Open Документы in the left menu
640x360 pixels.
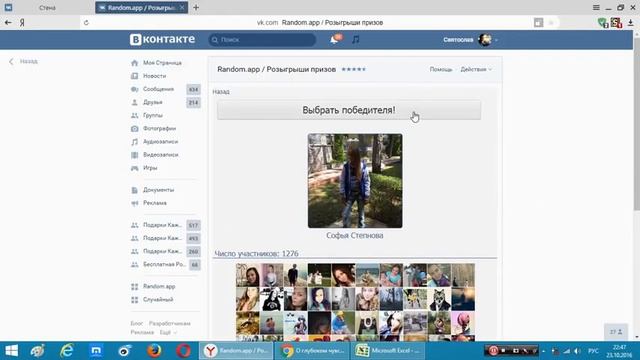(x=158, y=190)
